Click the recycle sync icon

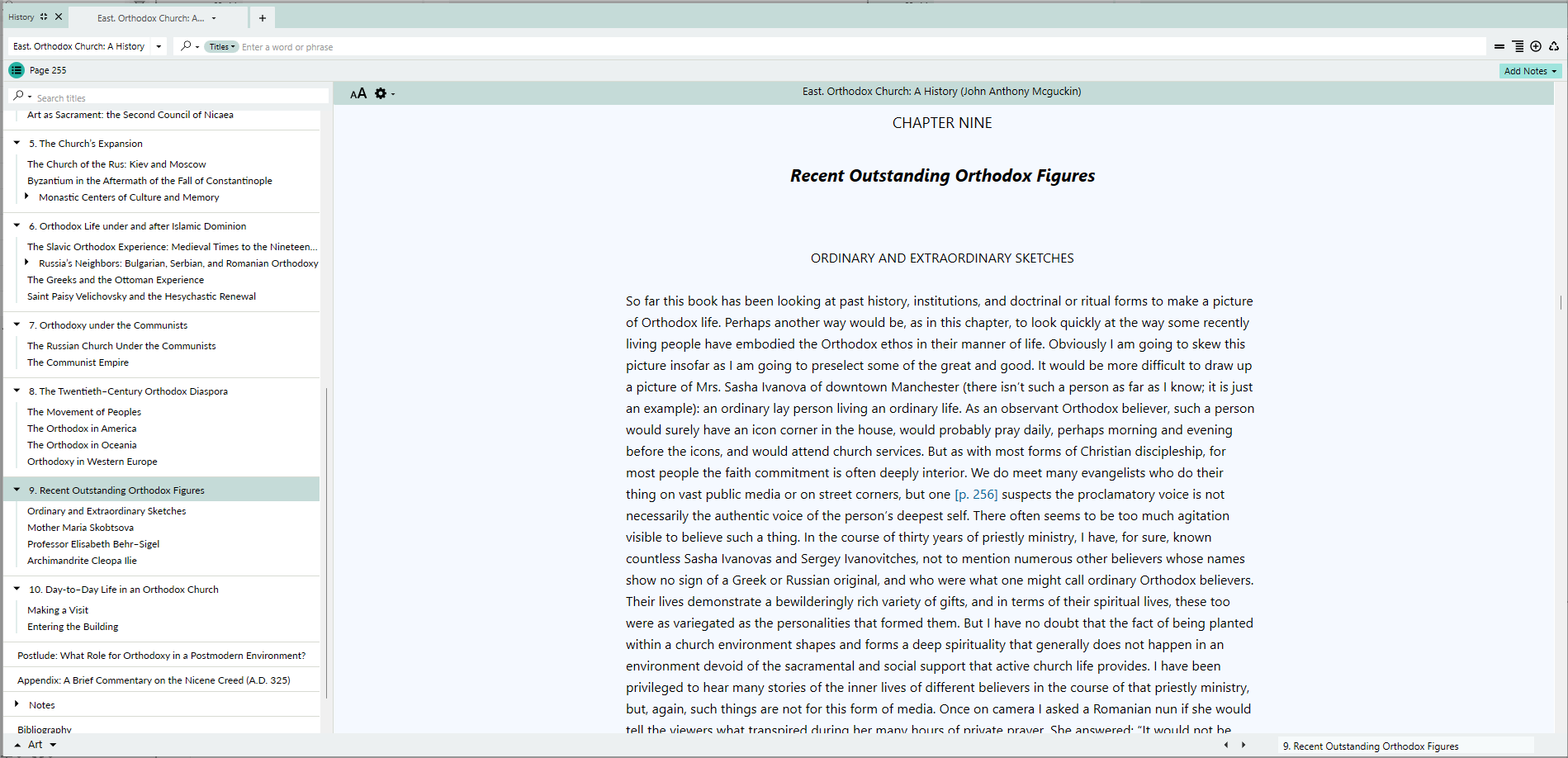[1554, 46]
